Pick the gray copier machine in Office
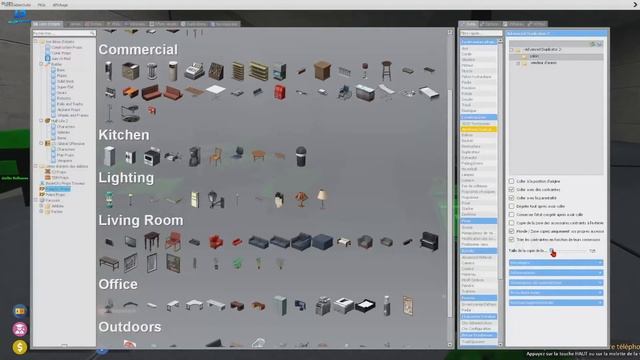This screenshot has height=360, width=640. [x=322, y=306]
